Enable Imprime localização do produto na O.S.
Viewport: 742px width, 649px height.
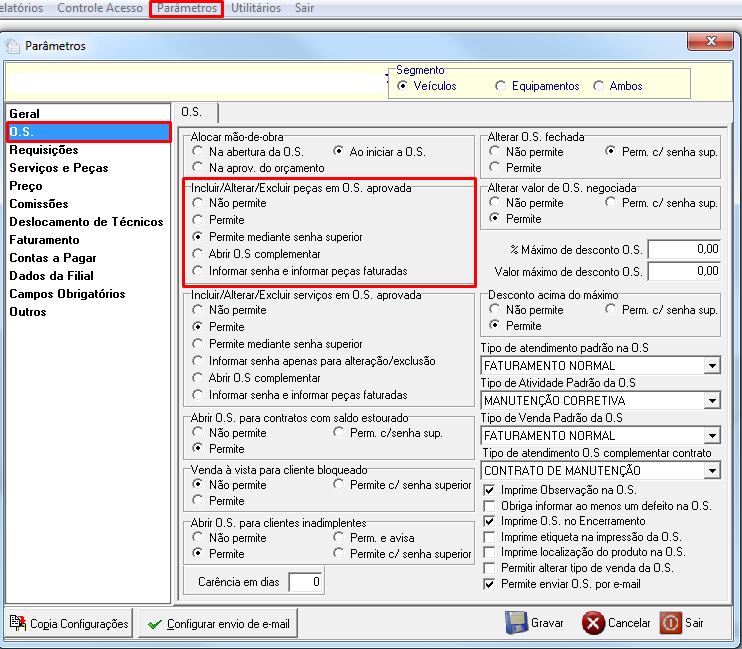(489, 552)
